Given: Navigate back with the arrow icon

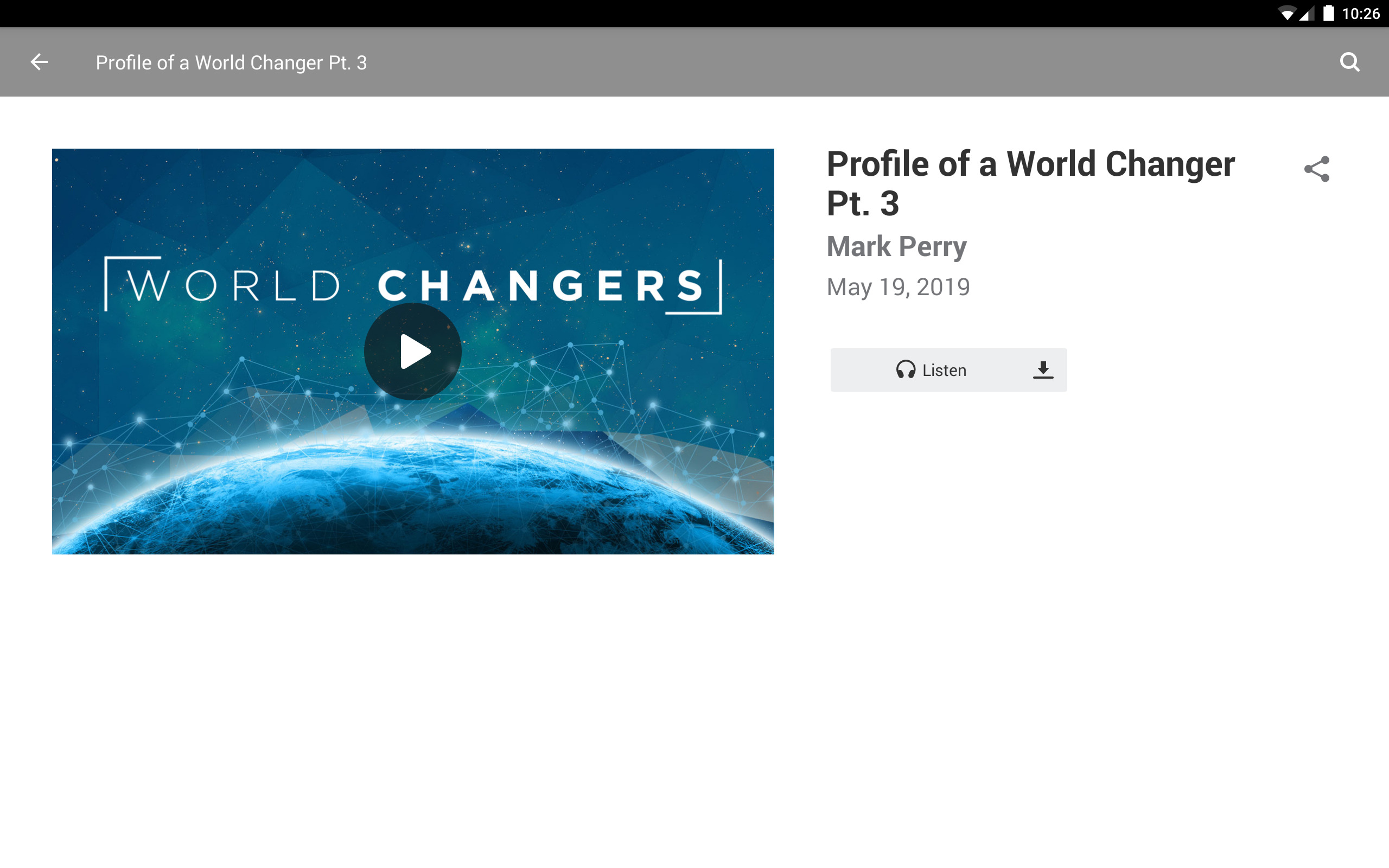Looking at the screenshot, I should click(x=39, y=62).
